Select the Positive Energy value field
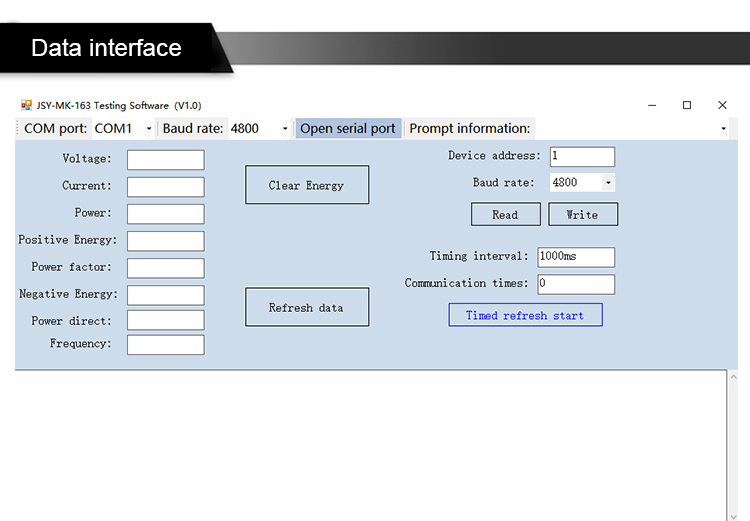 coord(165,241)
